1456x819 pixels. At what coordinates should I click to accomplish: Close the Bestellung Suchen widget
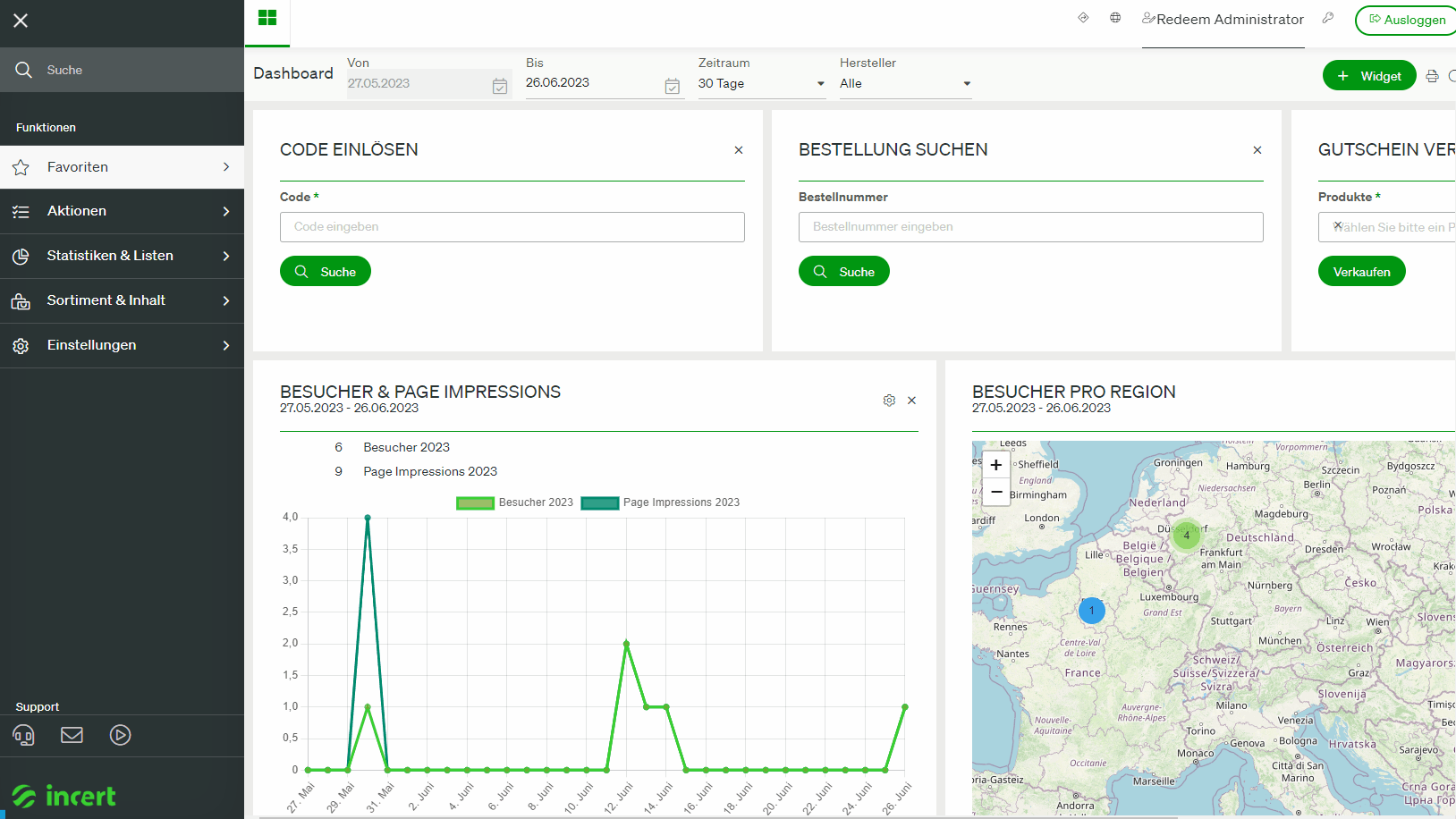point(1257,150)
